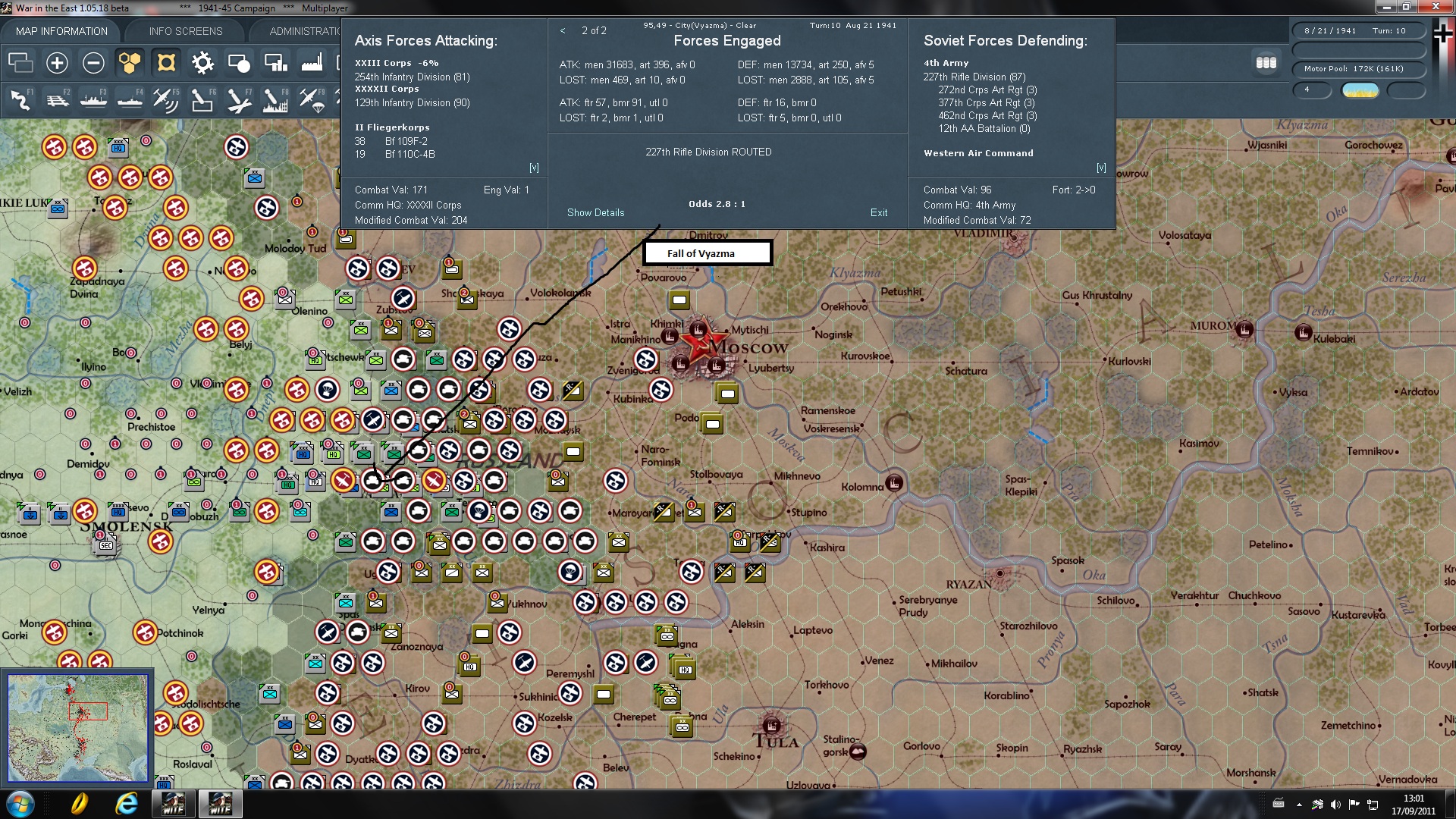Screen dimensions: 1456x819
Task: Switch to the first WITE taskbar window
Action: click(x=174, y=804)
